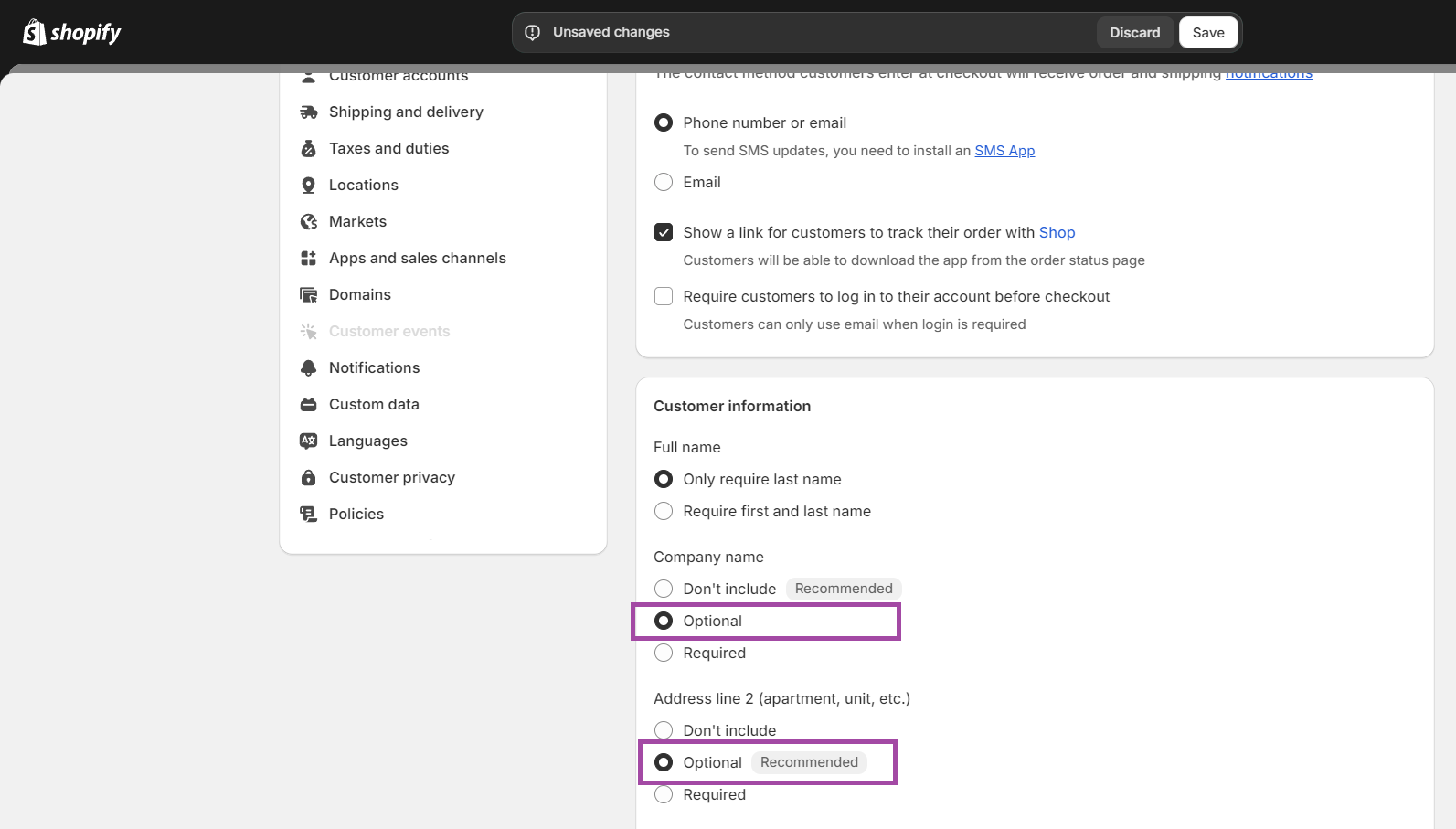
Task: Click the Markets globe icon
Action: point(309,222)
